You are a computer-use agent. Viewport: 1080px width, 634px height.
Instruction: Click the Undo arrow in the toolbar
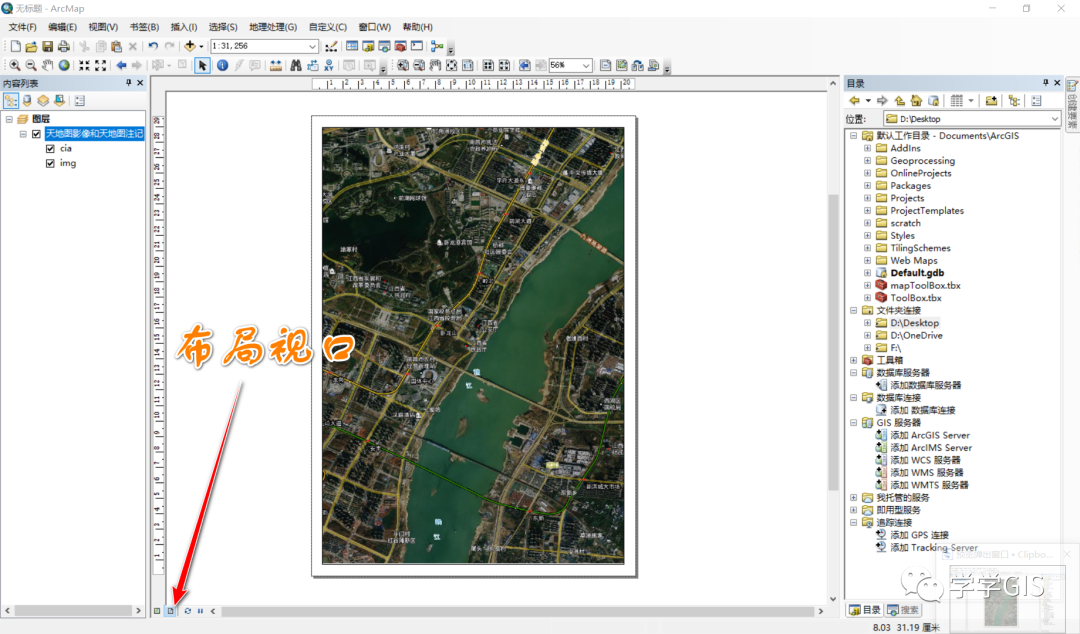pos(153,46)
